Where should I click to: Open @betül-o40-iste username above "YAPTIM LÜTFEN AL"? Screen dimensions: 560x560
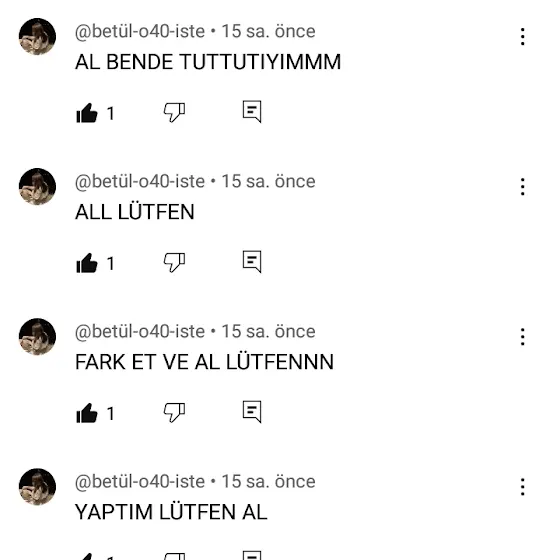tap(140, 481)
